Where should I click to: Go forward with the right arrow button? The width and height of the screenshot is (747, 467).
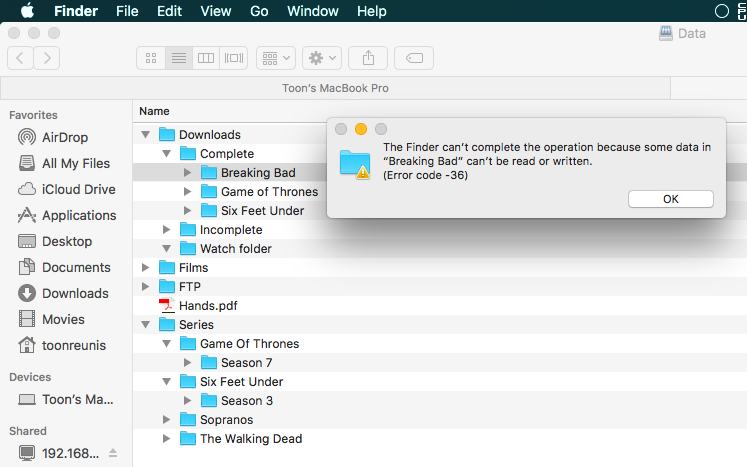(x=47, y=58)
